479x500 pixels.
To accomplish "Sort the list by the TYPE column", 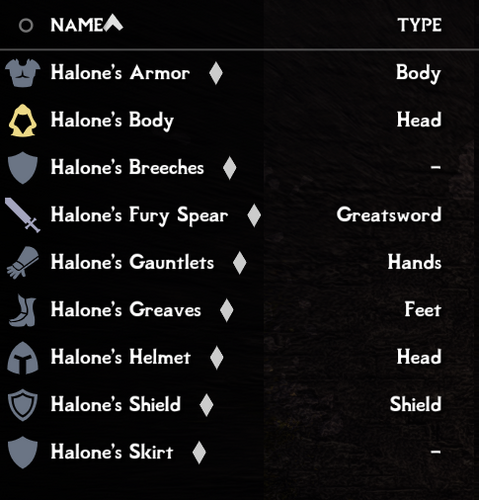I will 420,25.
